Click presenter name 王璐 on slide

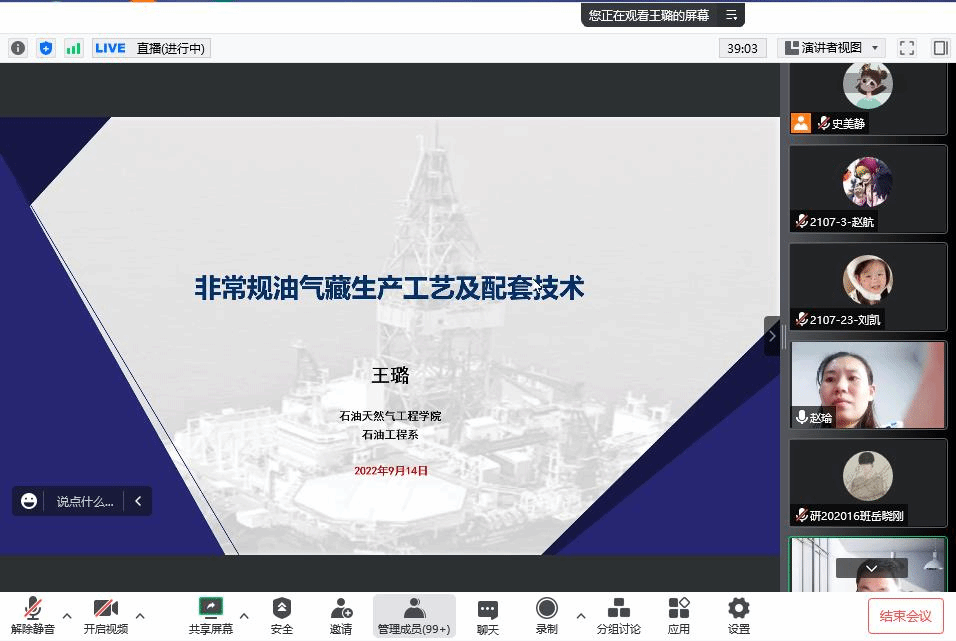point(390,375)
